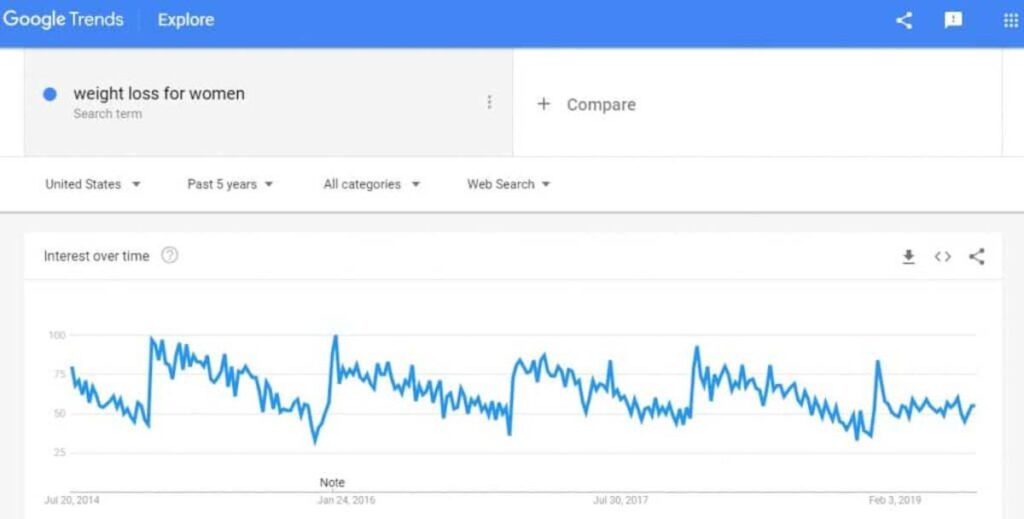Click the share icon in top header

click(x=904, y=20)
